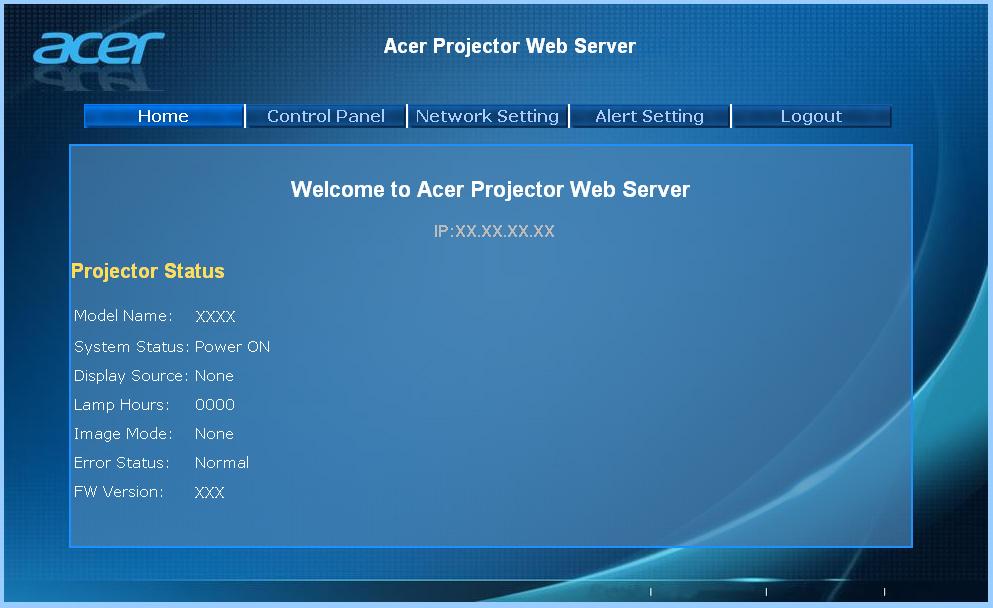
Task: Click the acer logo
Action: [99, 48]
